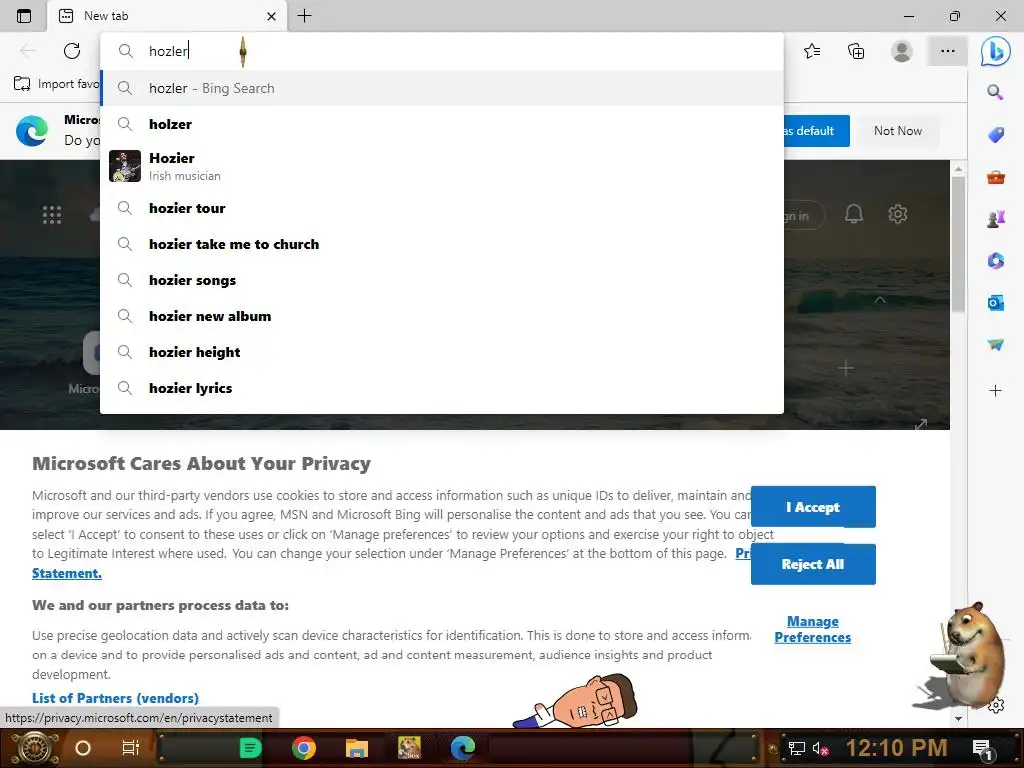Open the Bing chat sidebar button
This screenshot has width=1024, height=768.
(995, 51)
